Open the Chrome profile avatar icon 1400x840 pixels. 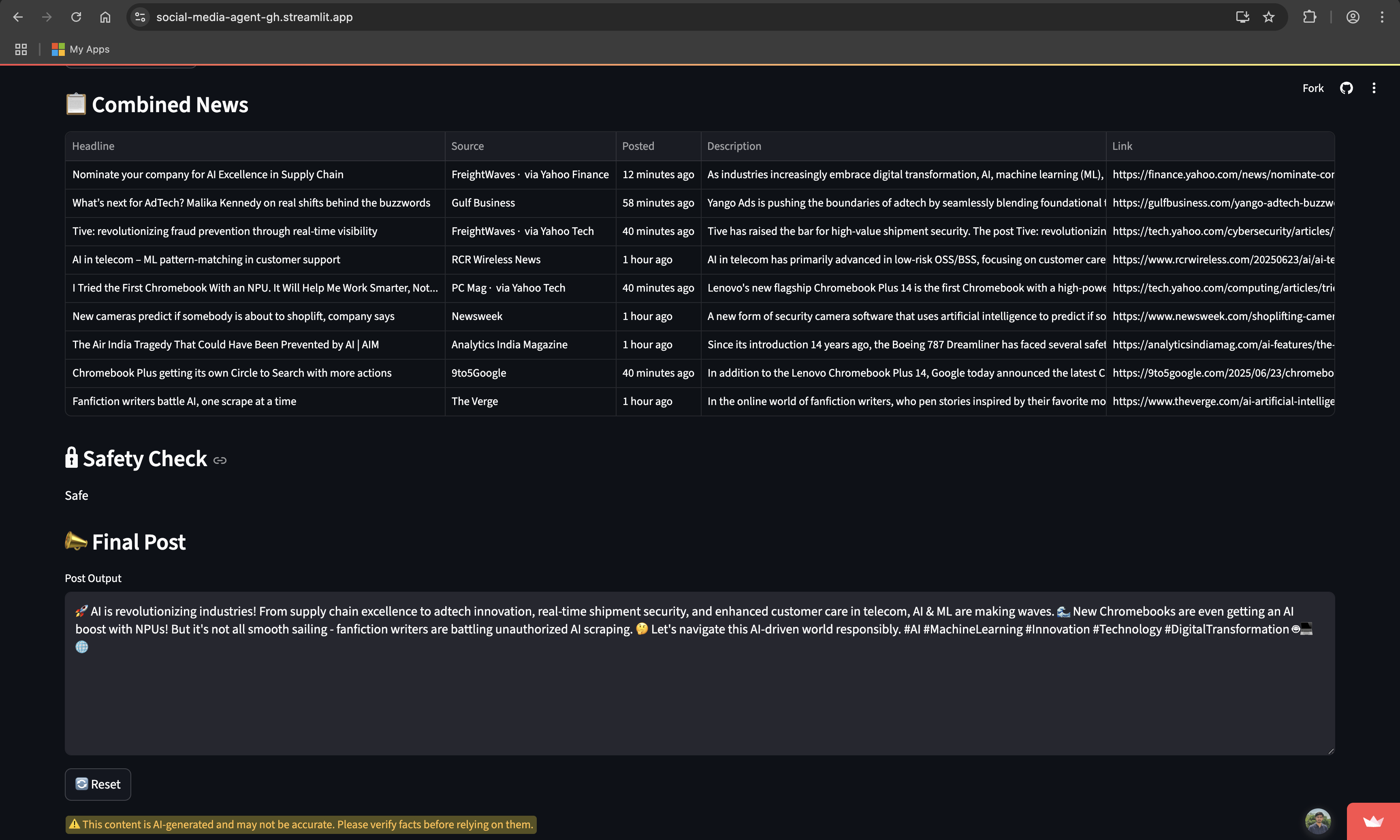[1353, 17]
